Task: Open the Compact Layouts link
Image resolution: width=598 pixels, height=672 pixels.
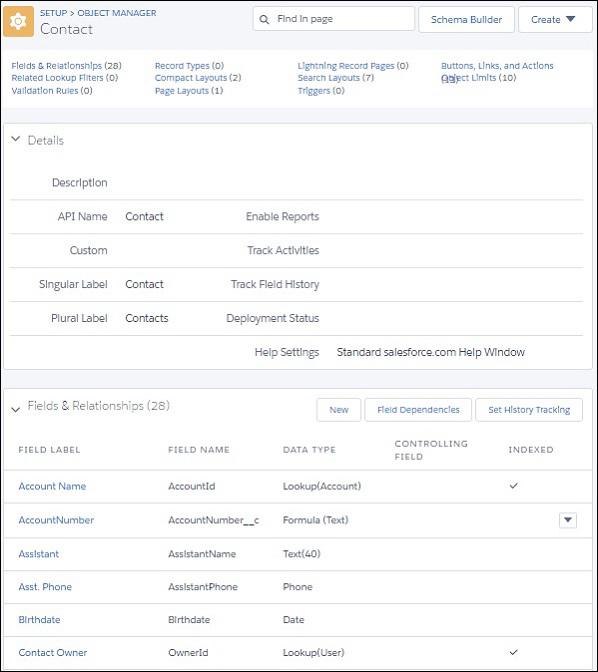Action: [x=198, y=78]
